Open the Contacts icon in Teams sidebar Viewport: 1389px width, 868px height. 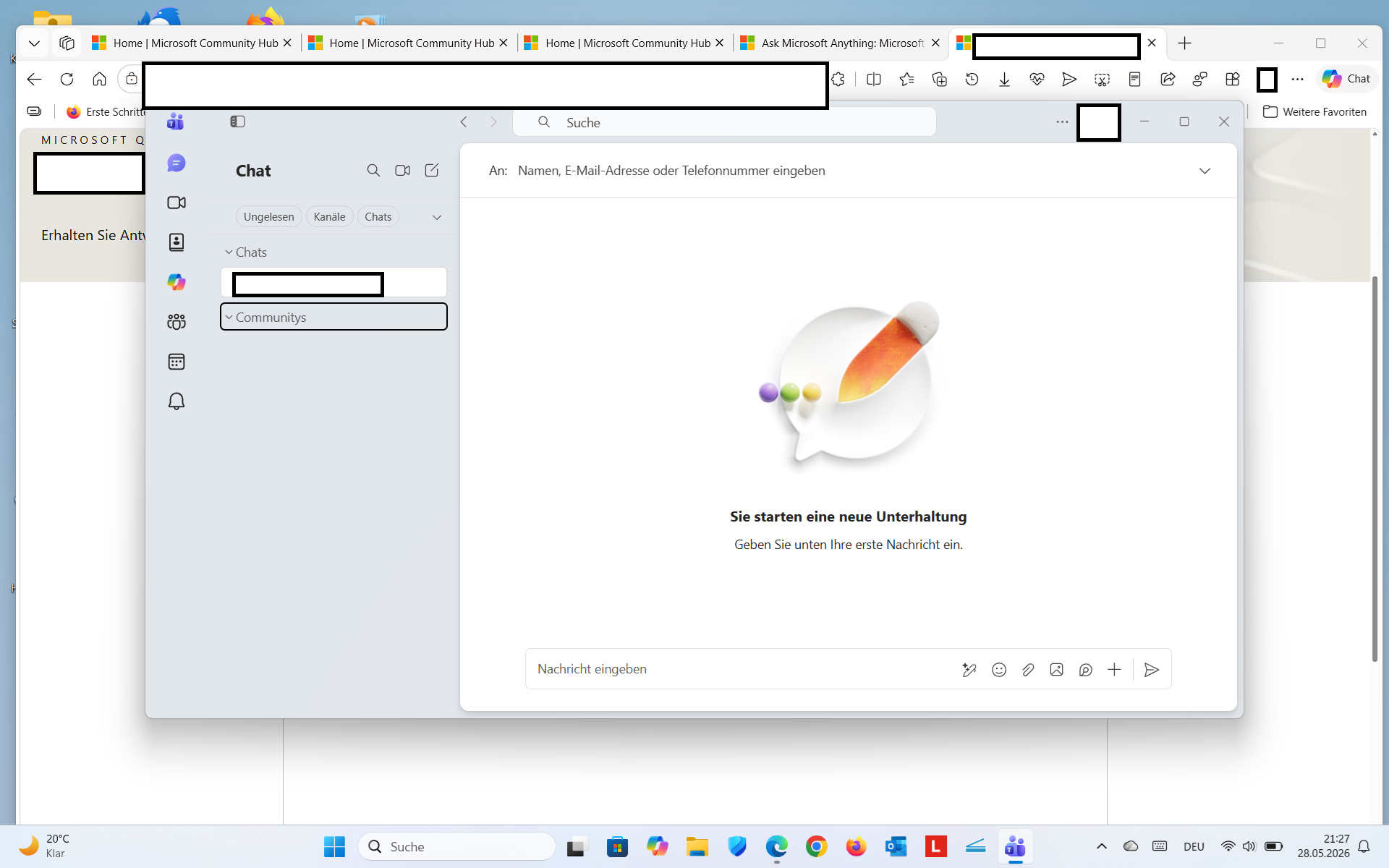pos(177,242)
